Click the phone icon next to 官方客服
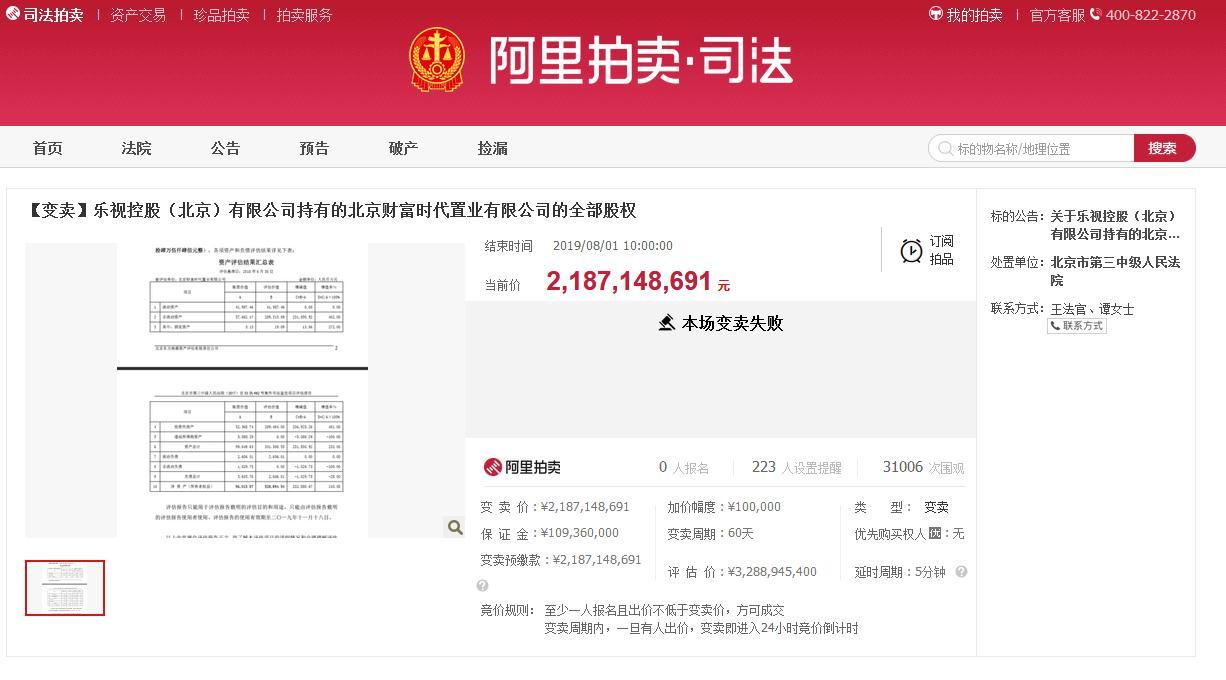 click(1095, 15)
